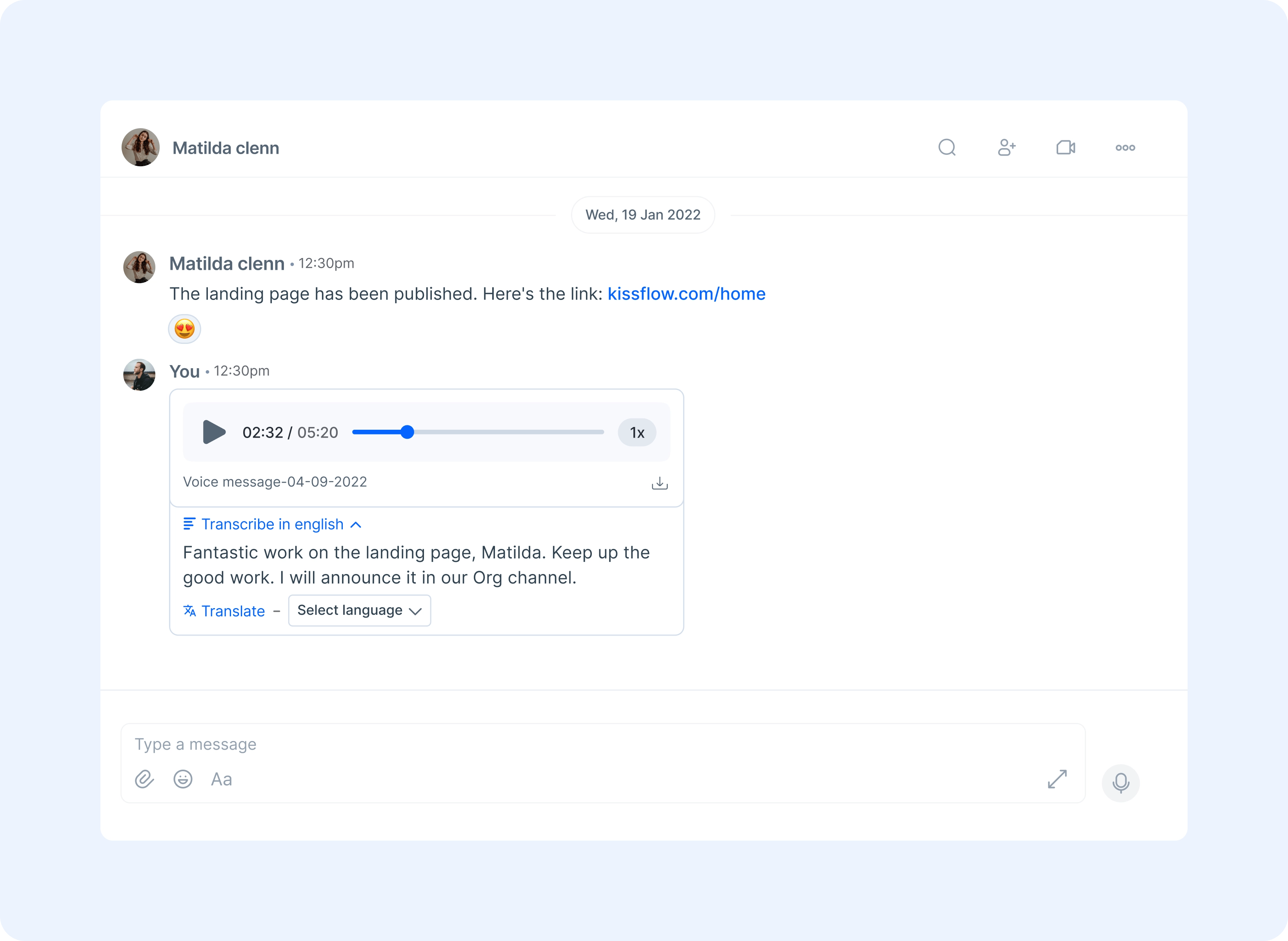1288x941 pixels.
Task: Click the emoji icon in message bar
Action: (x=183, y=780)
